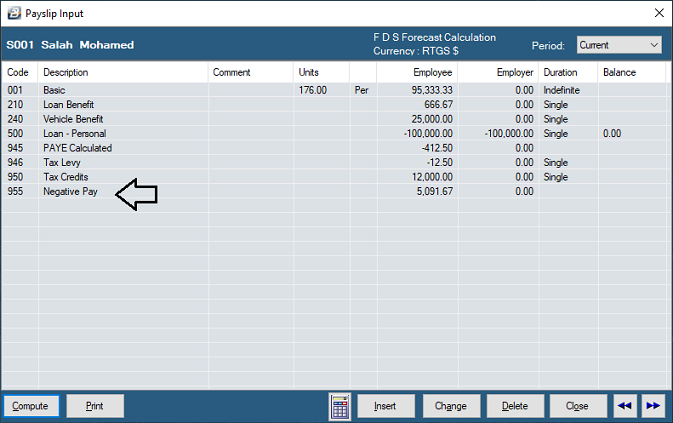The width and height of the screenshot is (673, 423).
Task: Click employee amount 25,000.00
Action: (x=432, y=119)
